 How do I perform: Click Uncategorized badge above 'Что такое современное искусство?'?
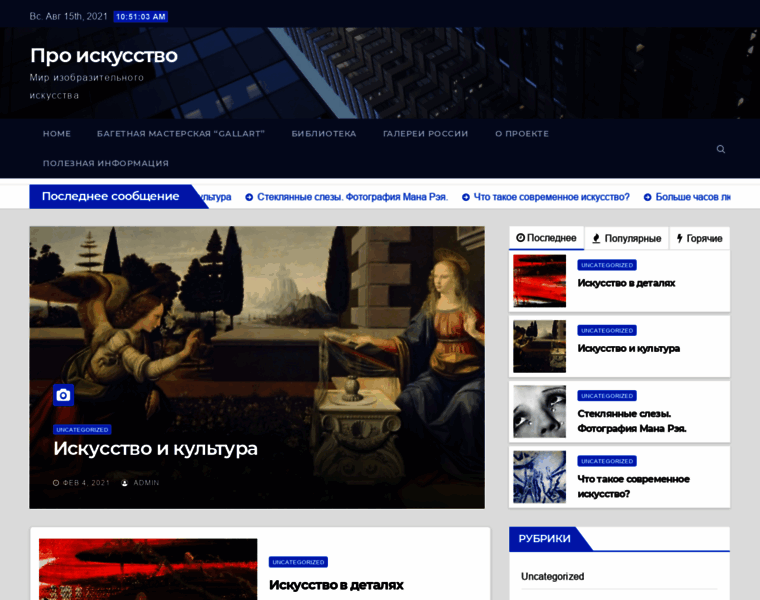point(607,461)
